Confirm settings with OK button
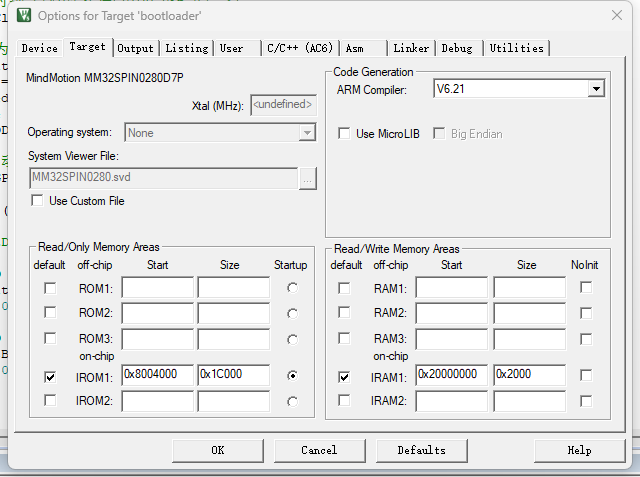Viewport: 640px width, 477px height. 218,450
